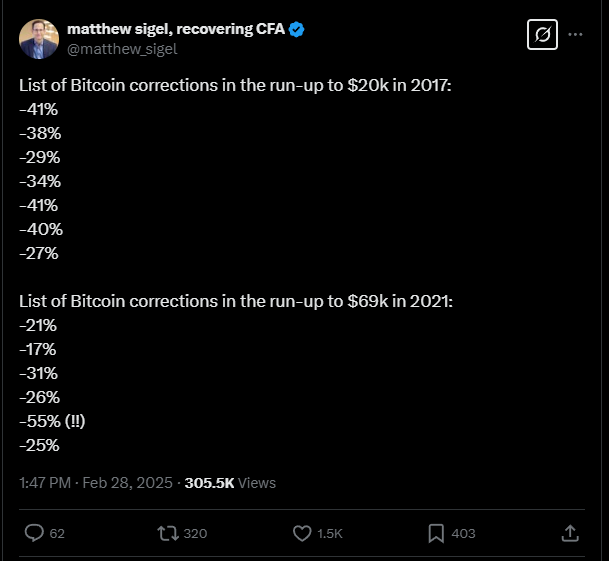Open the @matthew_sigel handle link
This screenshot has width=609, height=561.
122,49
